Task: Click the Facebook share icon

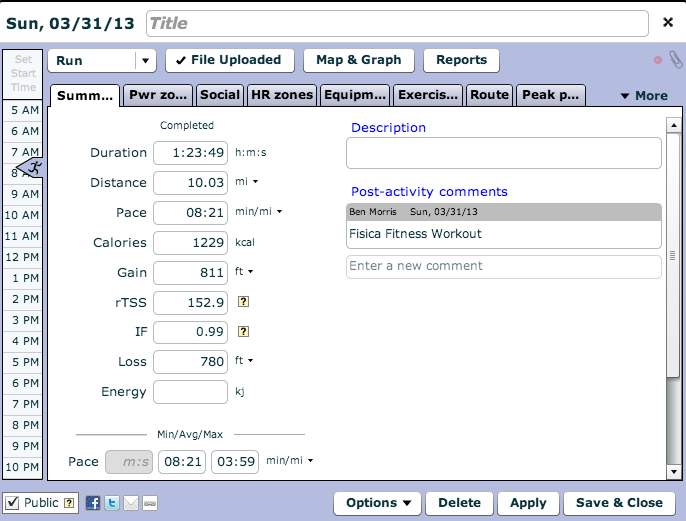Action: point(93,503)
